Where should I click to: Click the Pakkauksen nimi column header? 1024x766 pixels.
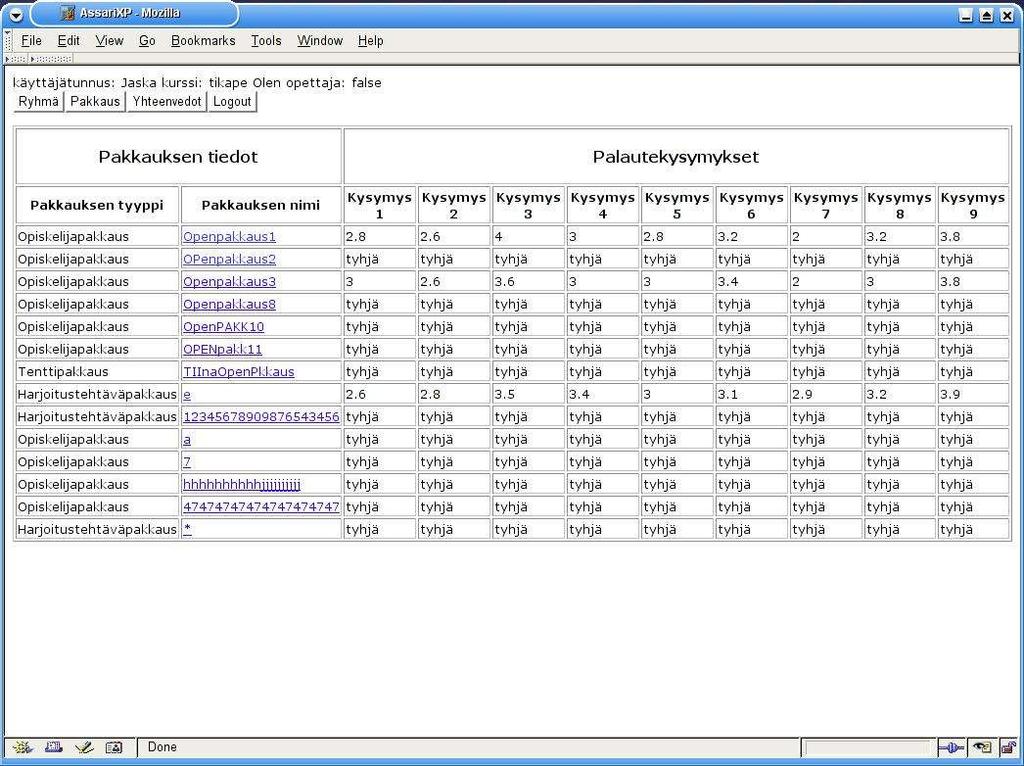pyautogui.click(x=261, y=205)
